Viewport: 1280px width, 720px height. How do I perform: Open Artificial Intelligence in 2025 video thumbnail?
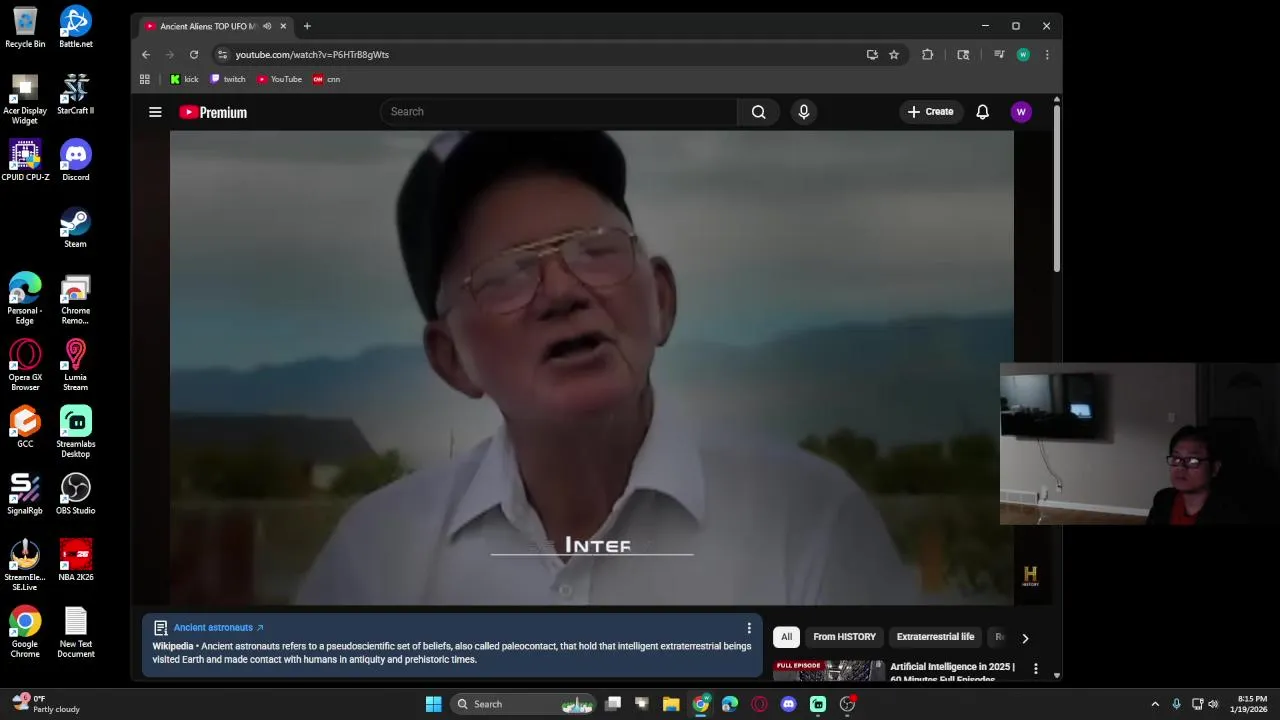[829, 670]
